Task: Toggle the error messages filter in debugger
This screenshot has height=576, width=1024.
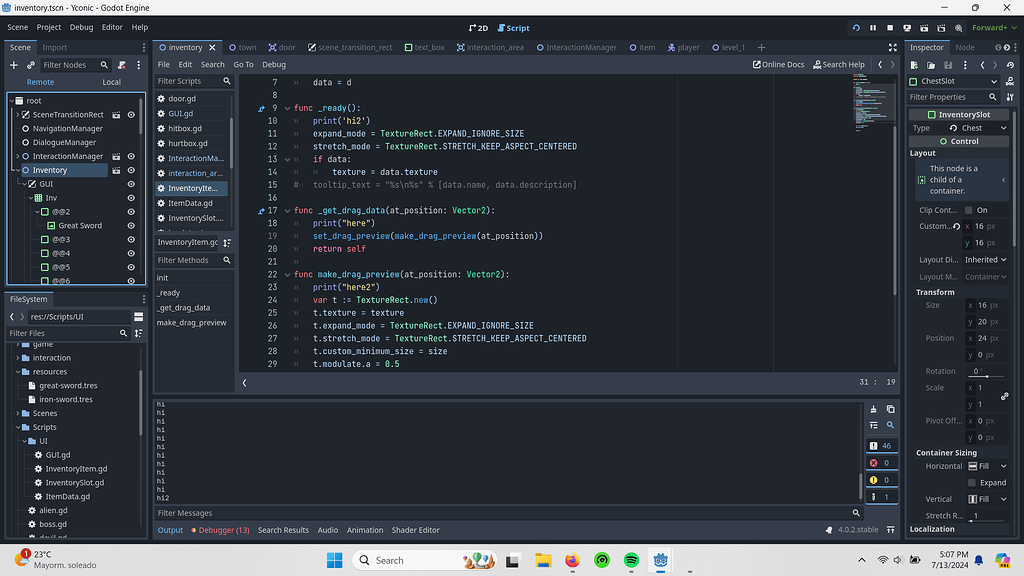Action: point(881,462)
